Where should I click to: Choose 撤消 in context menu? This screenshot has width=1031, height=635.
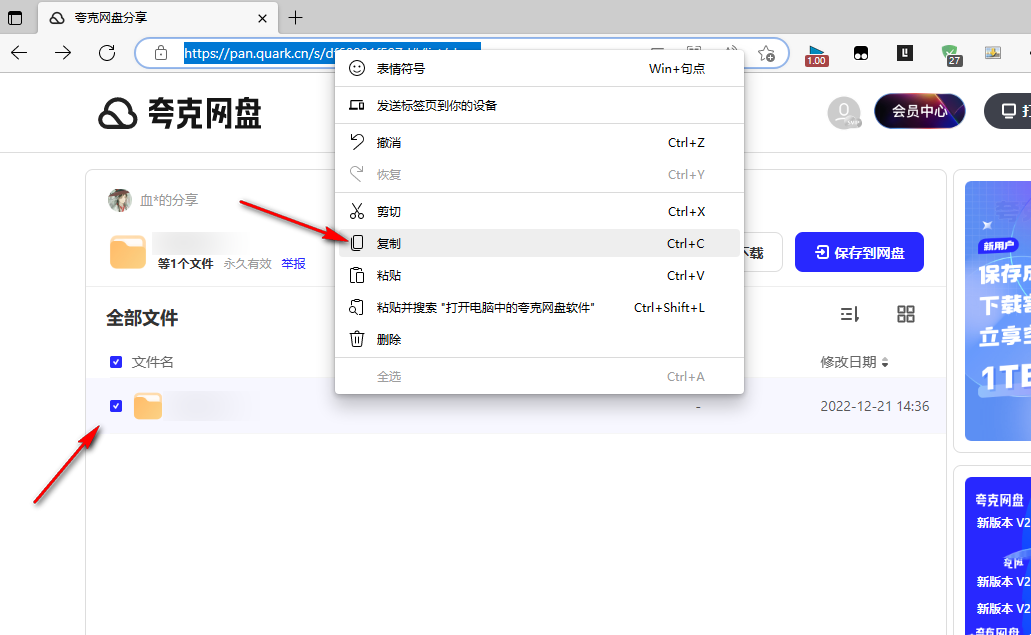539,143
